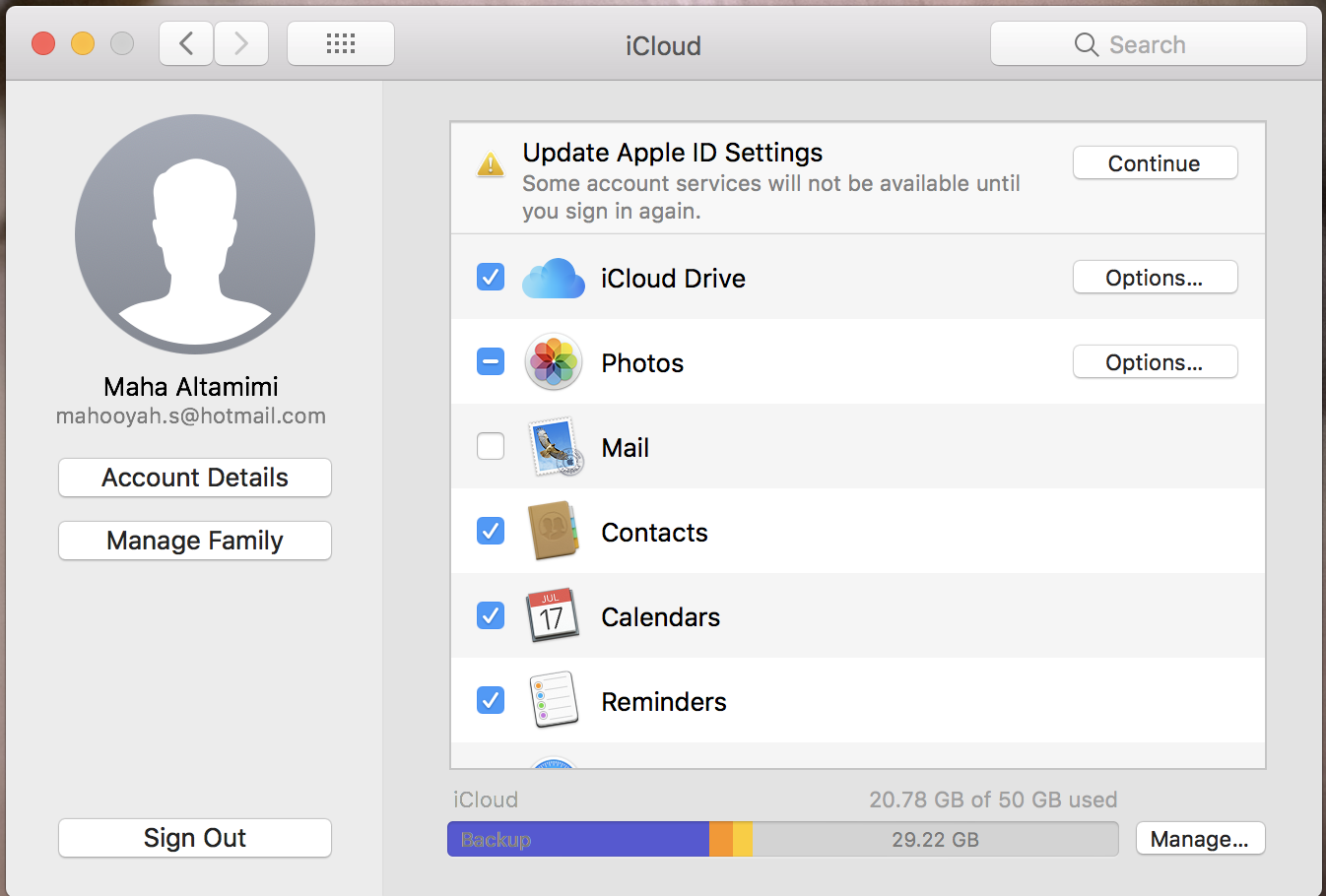This screenshot has height=896, width=1326.
Task: Click the orange storage bar segment
Action: coord(721,839)
